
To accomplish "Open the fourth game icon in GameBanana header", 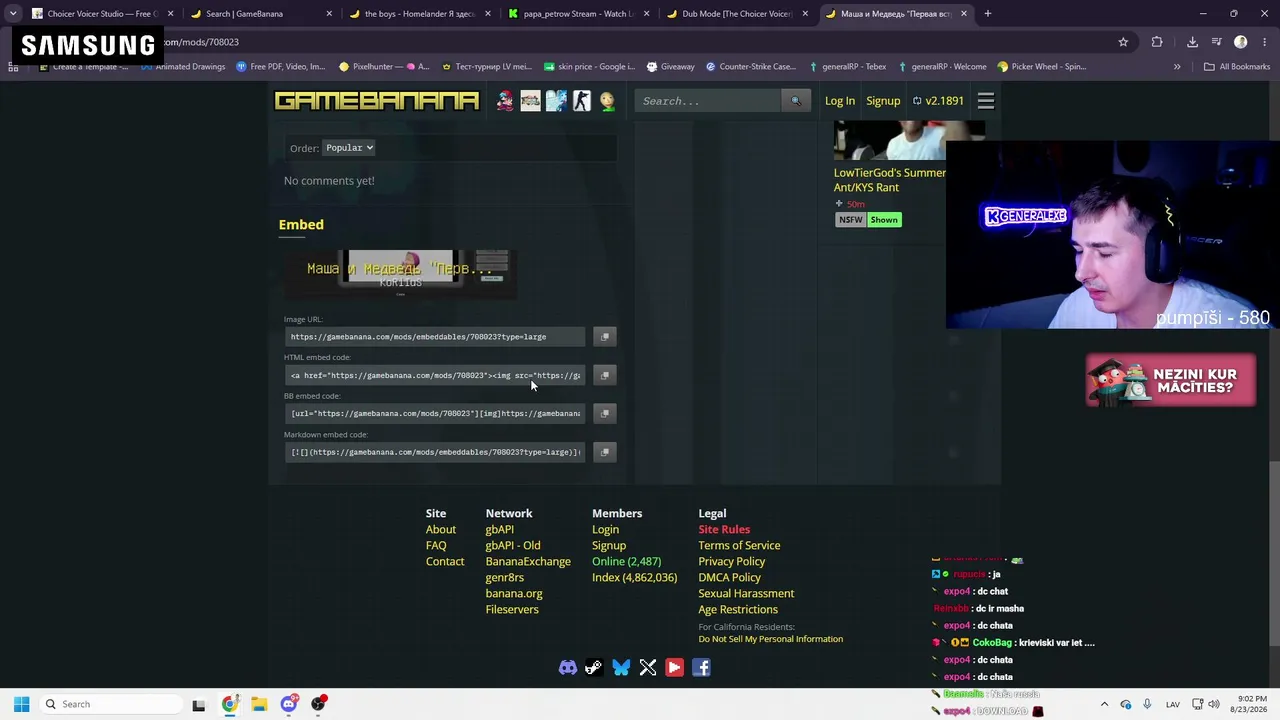I will (582, 101).
